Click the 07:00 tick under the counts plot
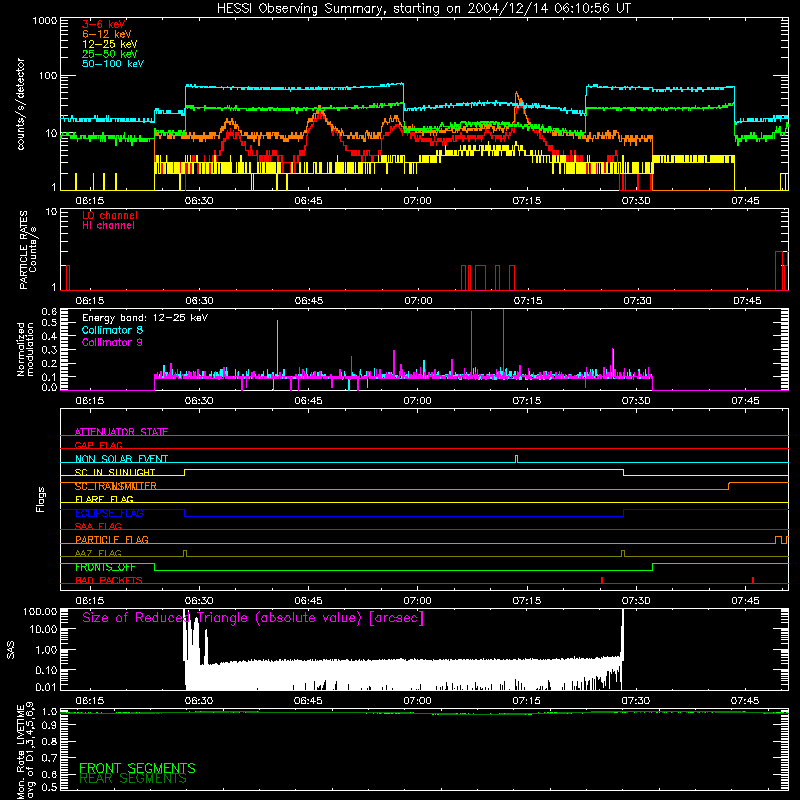 click(x=417, y=201)
